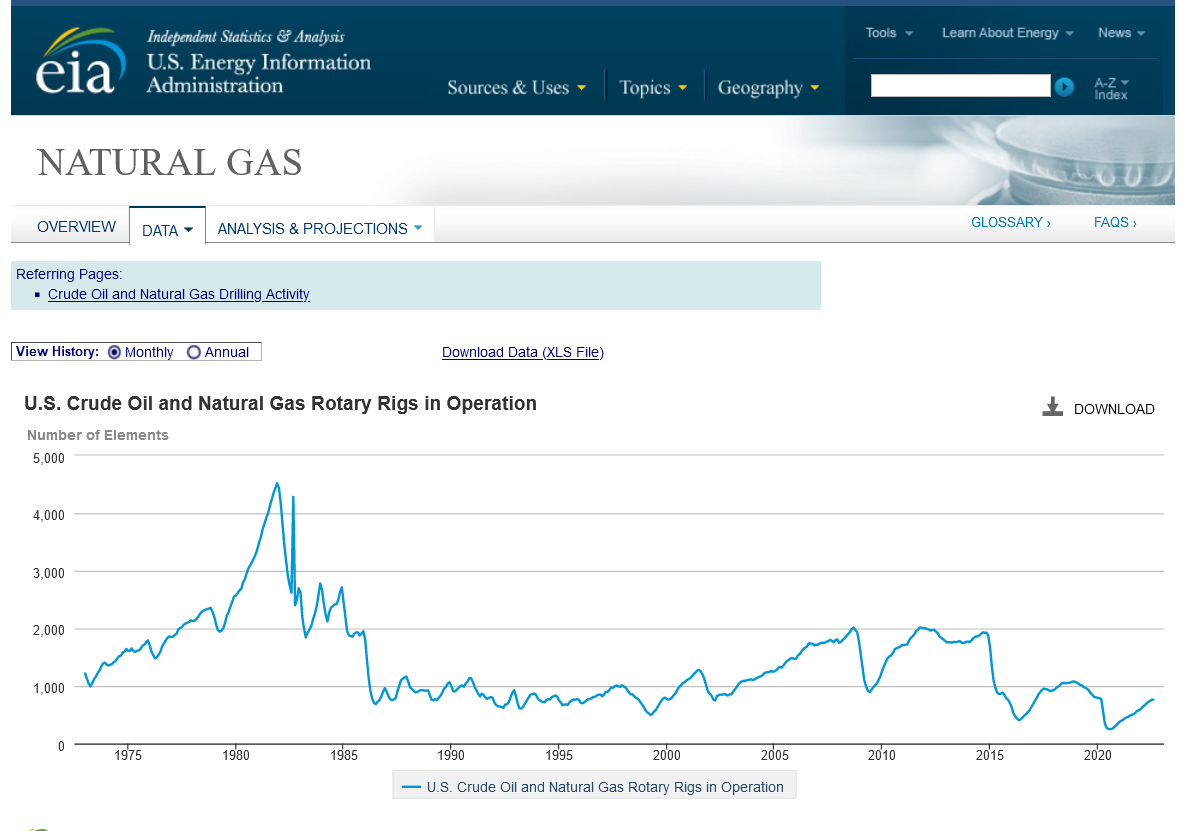Expand the Topics dropdown menu
Viewport: 1185px width, 831px height.
(x=653, y=88)
